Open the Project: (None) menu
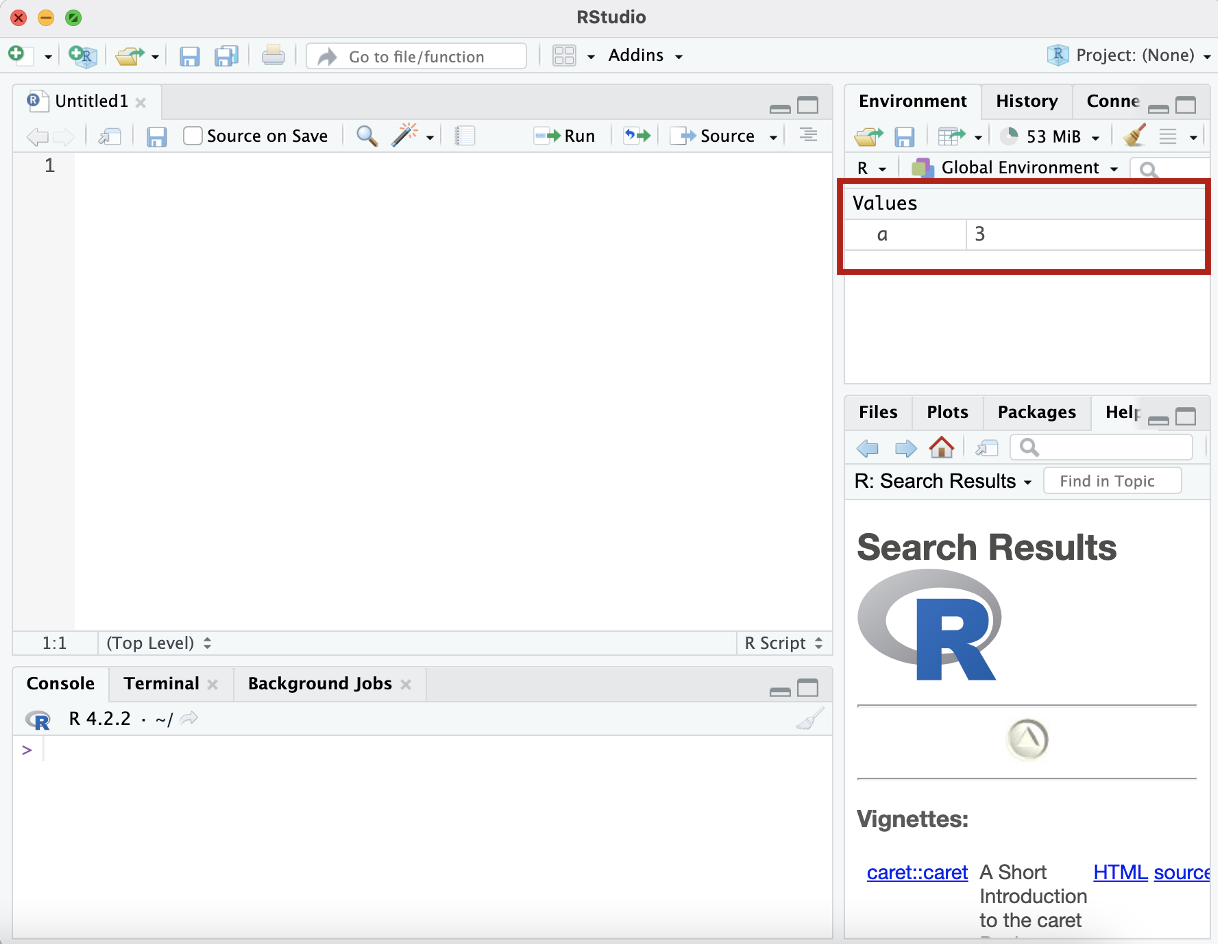 click(1130, 56)
